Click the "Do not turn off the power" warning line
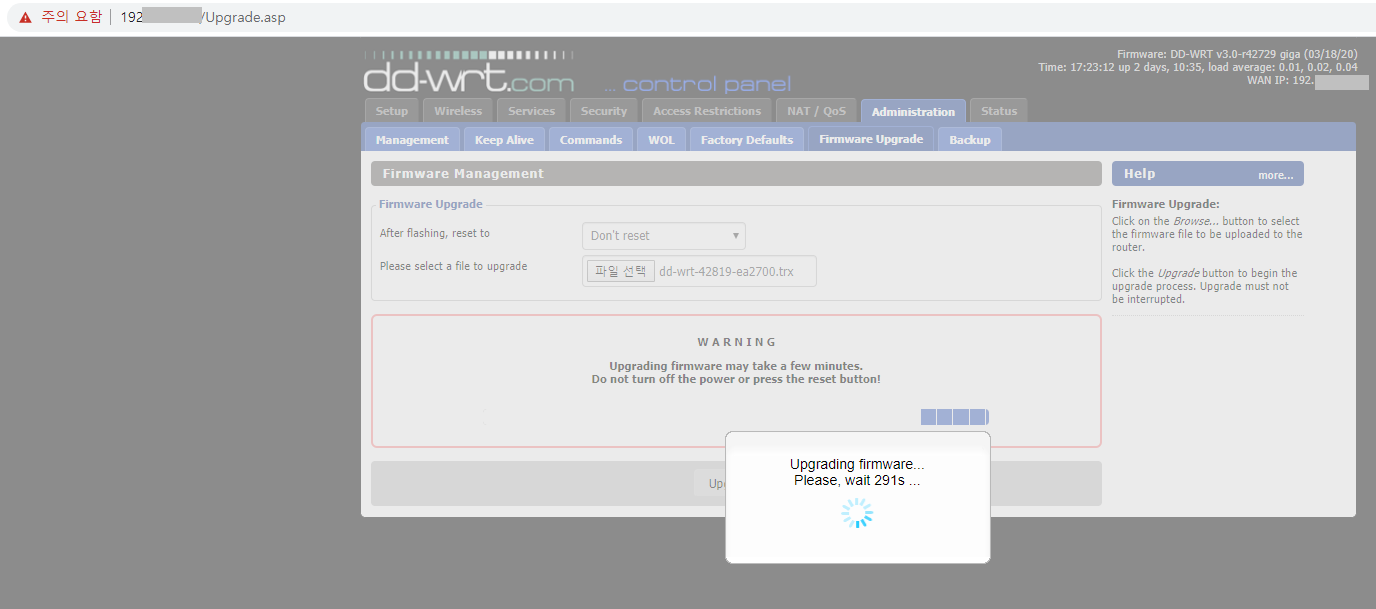This screenshot has height=609, width=1376. [x=736, y=379]
